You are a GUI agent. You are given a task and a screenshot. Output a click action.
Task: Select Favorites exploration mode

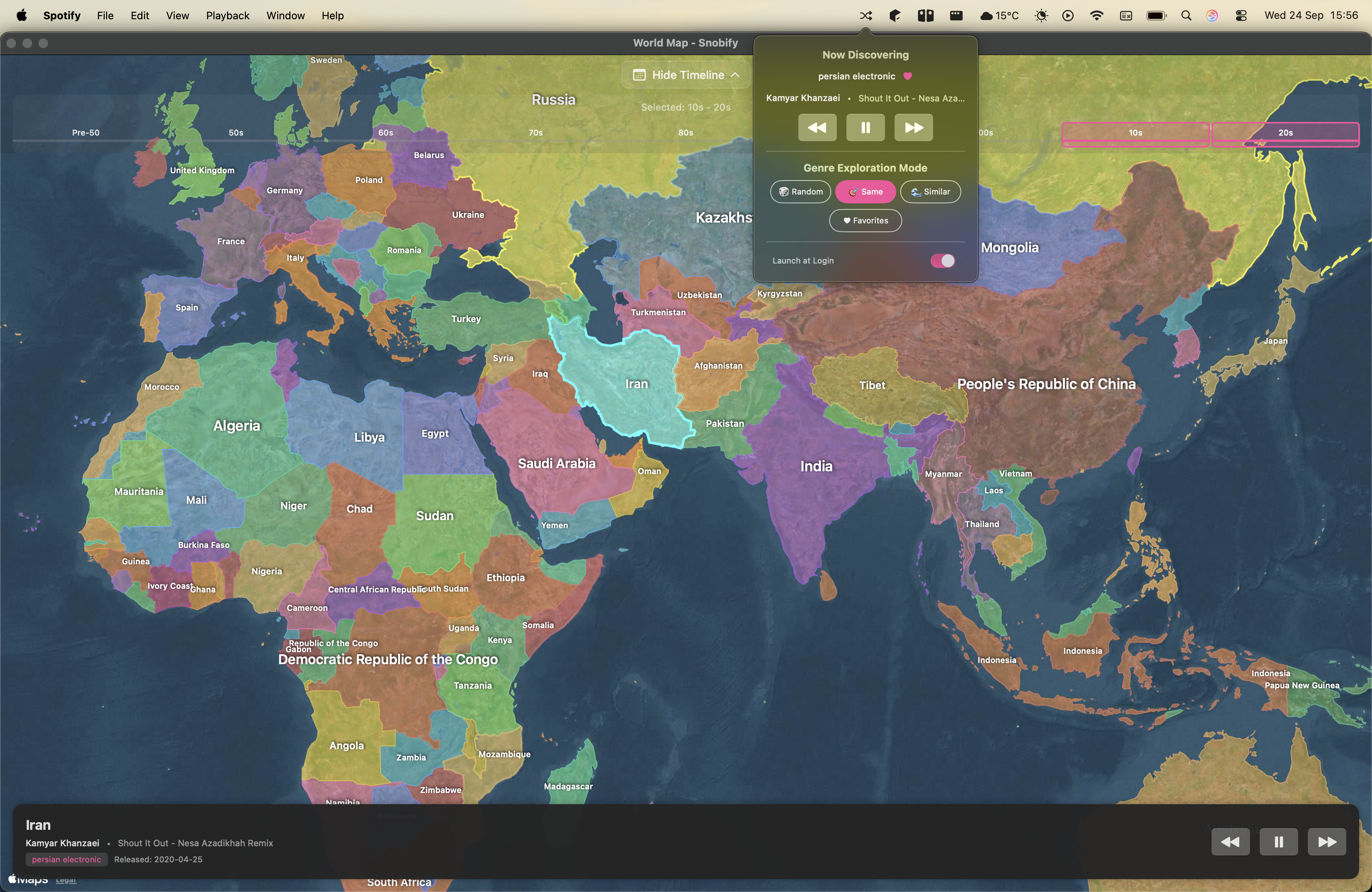pyautogui.click(x=865, y=221)
